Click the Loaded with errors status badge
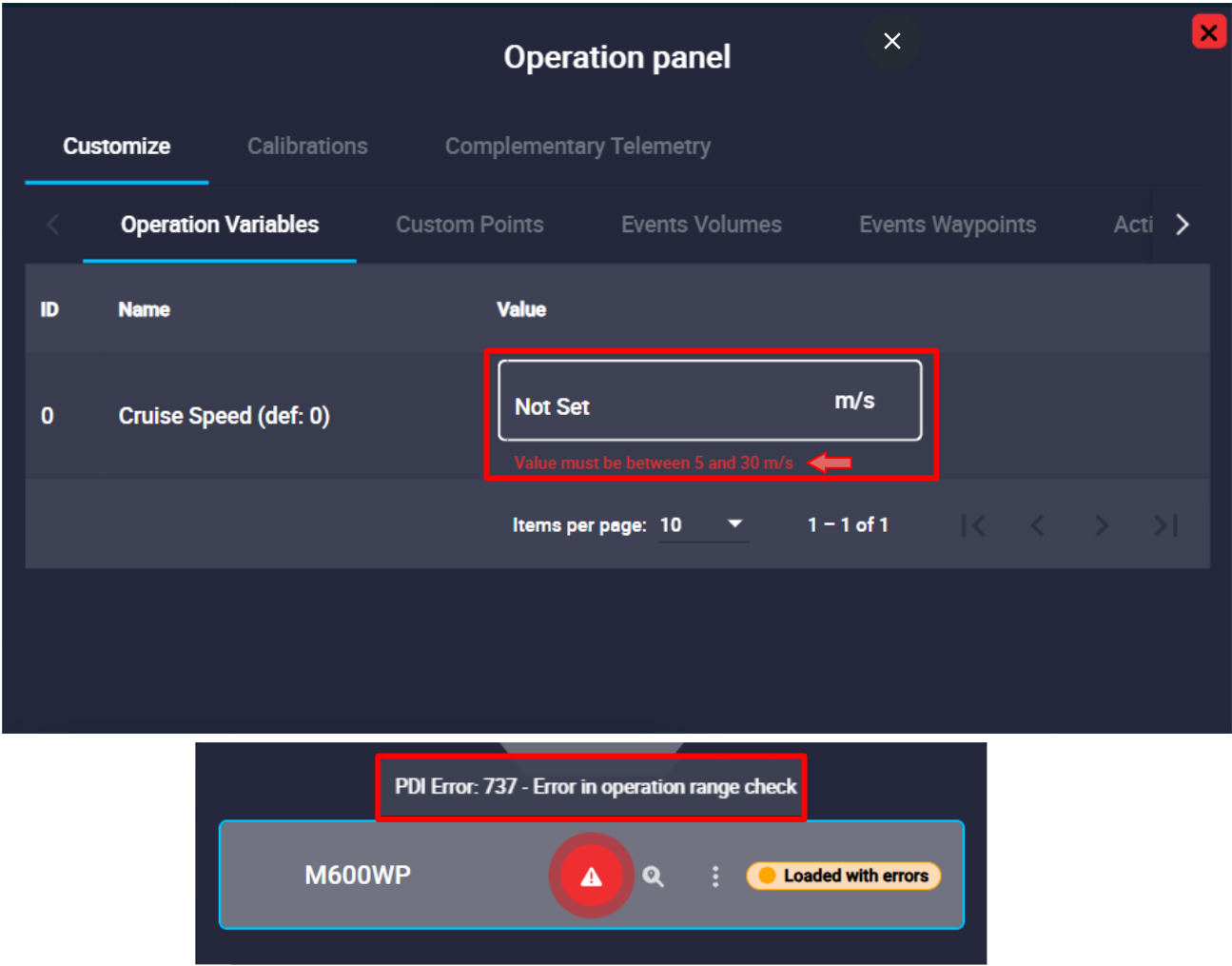 coord(844,876)
